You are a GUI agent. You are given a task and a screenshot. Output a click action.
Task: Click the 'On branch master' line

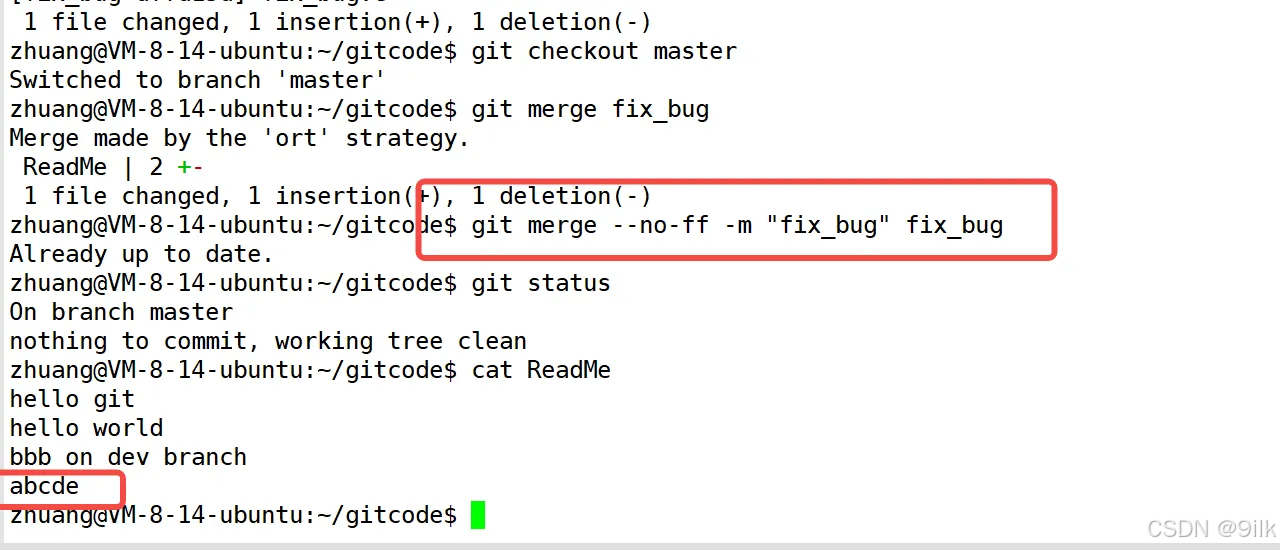tap(121, 312)
